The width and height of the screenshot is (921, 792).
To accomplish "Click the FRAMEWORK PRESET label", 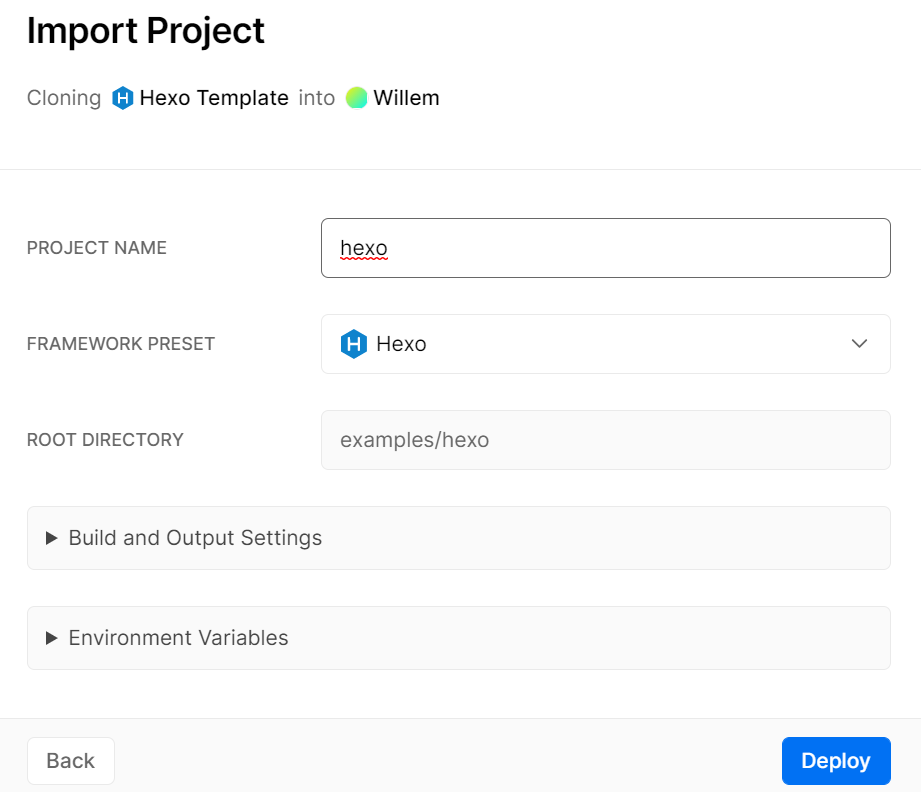I will point(121,344).
